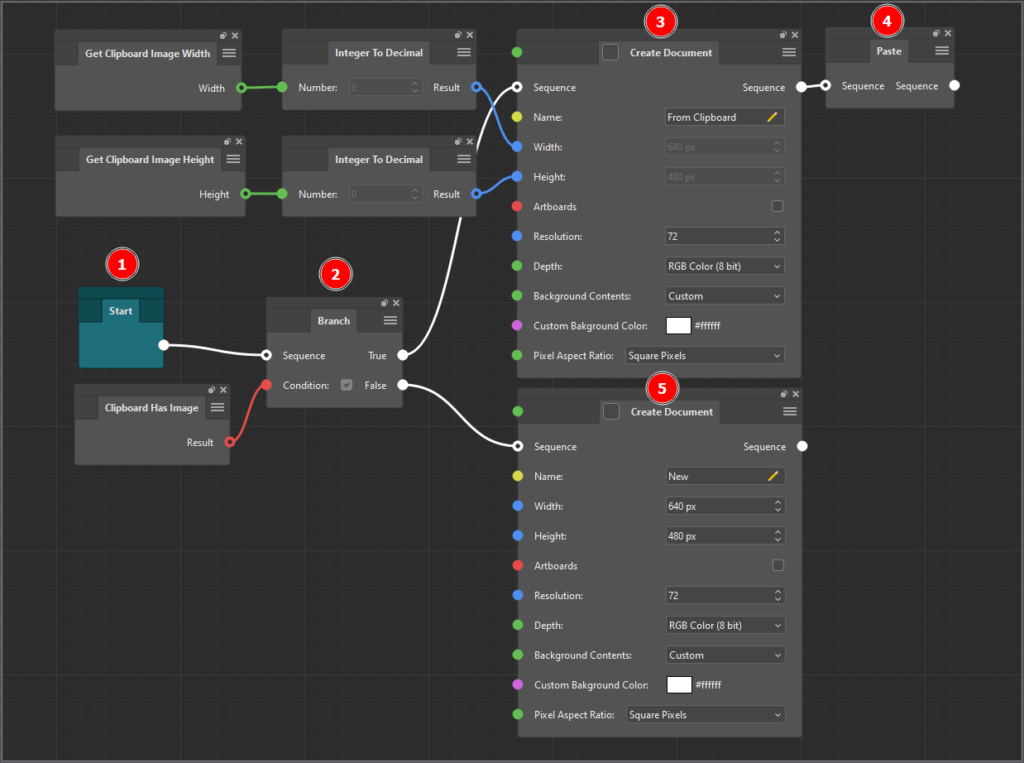Open Custom Background Color swatch in From Clipboard node
The height and width of the screenshot is (763, 1024).
[x=678, y=325]
